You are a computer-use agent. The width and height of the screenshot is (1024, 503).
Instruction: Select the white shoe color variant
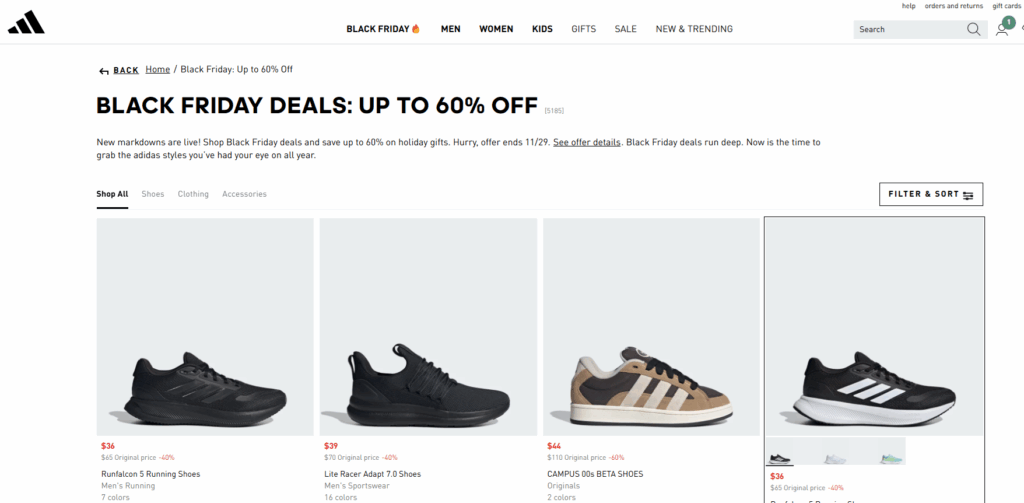835,456
